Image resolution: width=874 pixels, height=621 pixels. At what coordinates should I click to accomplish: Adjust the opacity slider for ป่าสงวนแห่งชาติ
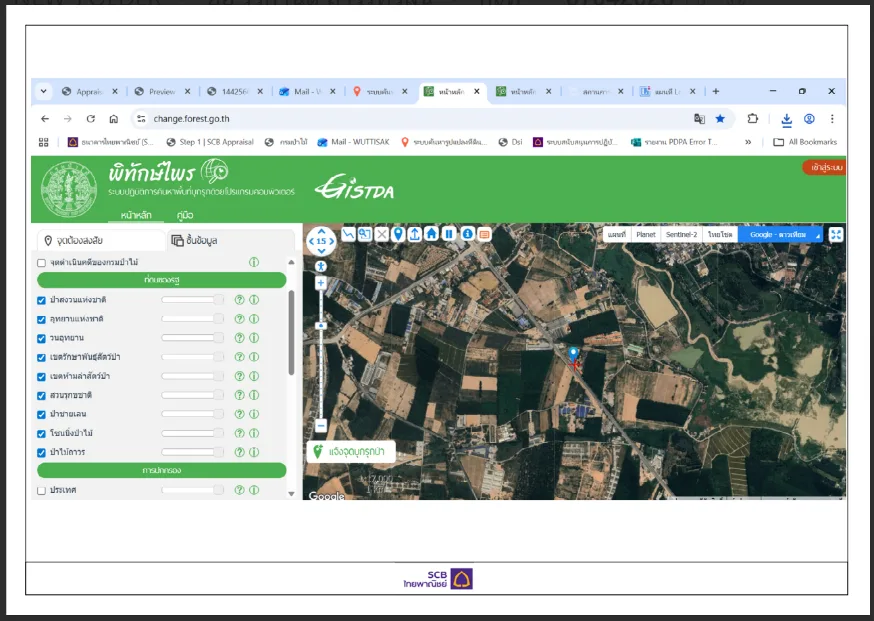coord(192,300)
